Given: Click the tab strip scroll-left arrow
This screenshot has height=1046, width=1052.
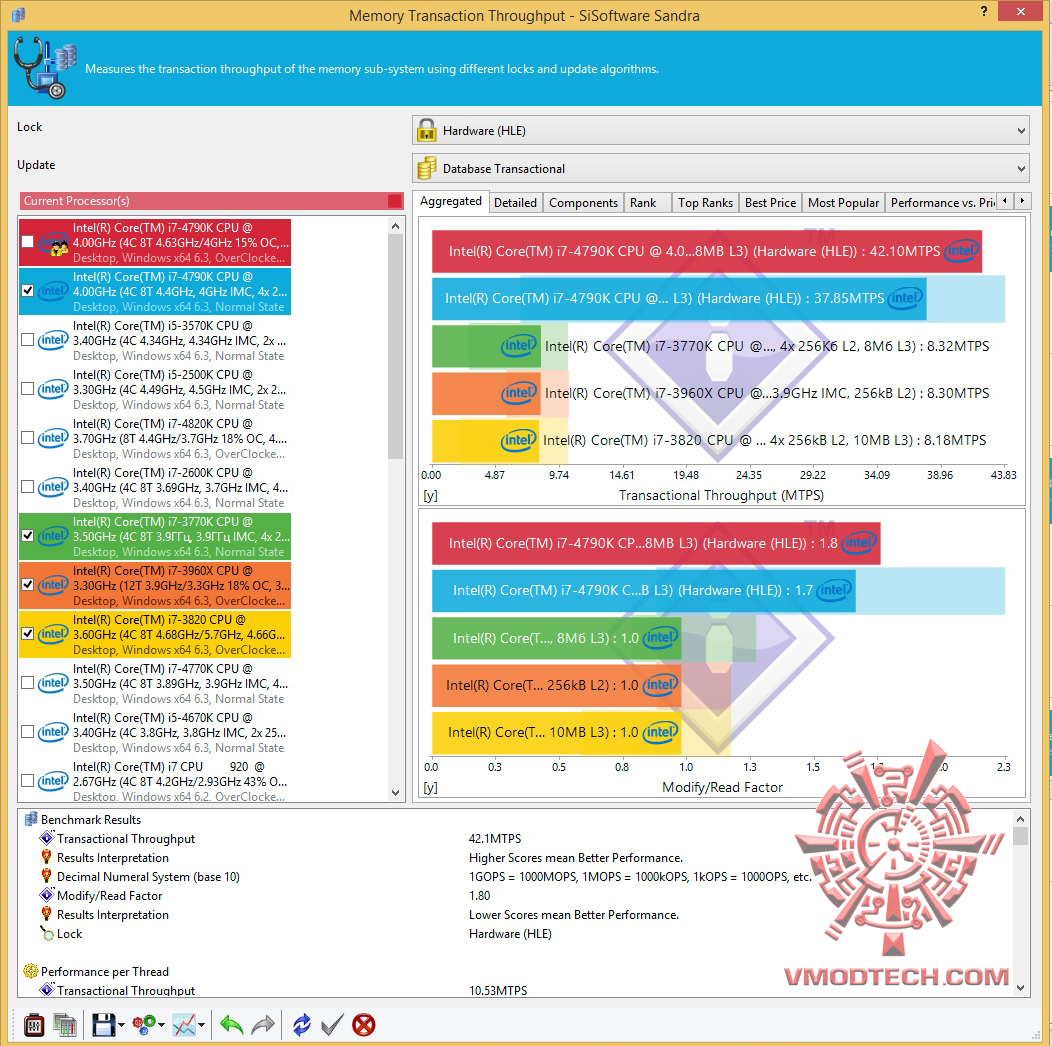Looking at the screenshot, I should point(1004,201).
